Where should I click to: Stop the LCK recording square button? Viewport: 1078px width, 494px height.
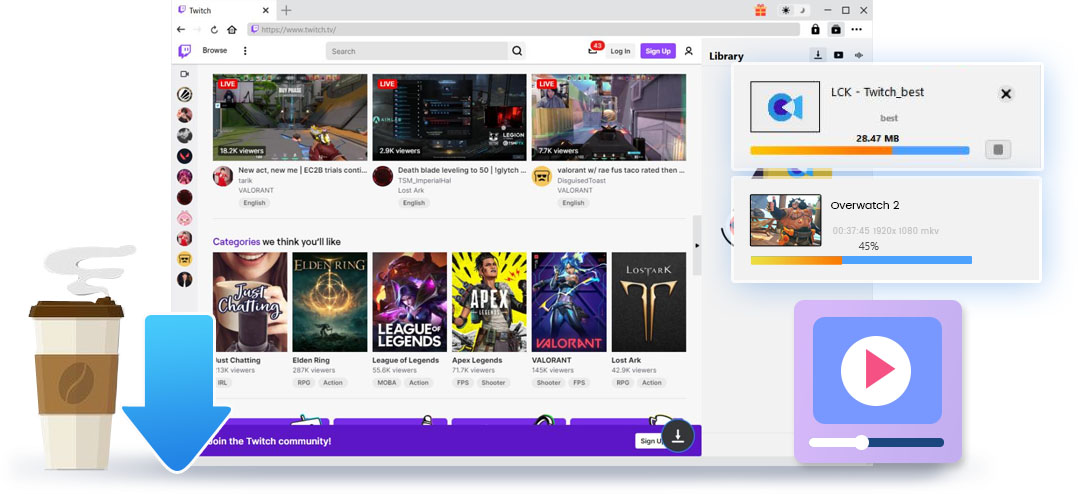coord(998,150)
